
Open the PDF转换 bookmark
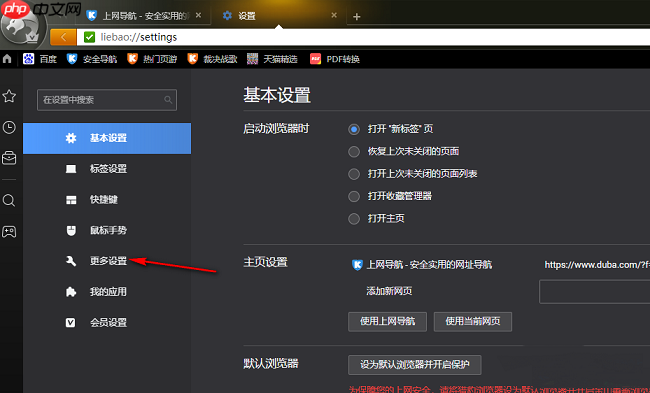point(335,59)
